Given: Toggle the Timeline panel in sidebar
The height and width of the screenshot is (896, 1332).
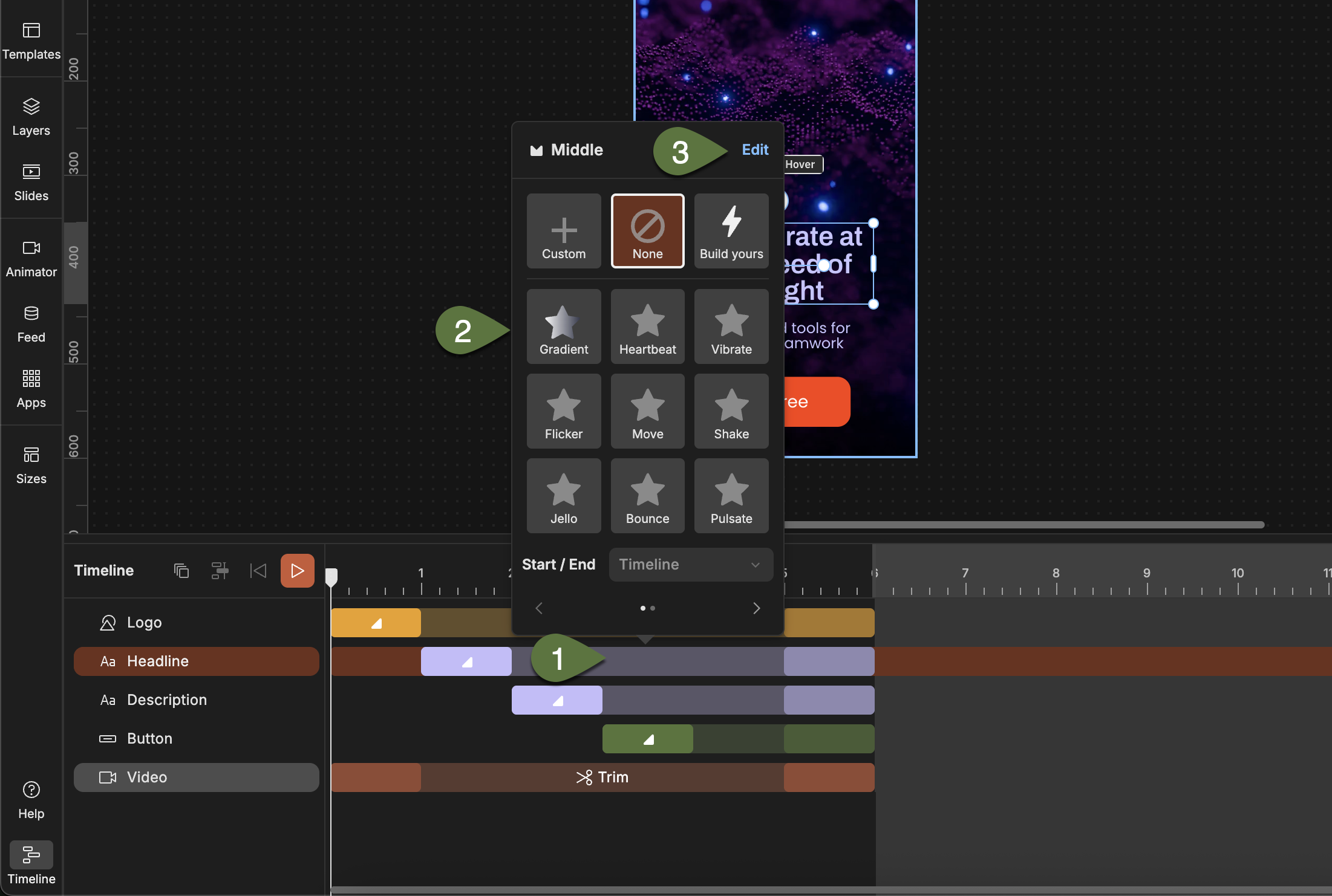Looking at the screenshot, I should pos(31,863).
